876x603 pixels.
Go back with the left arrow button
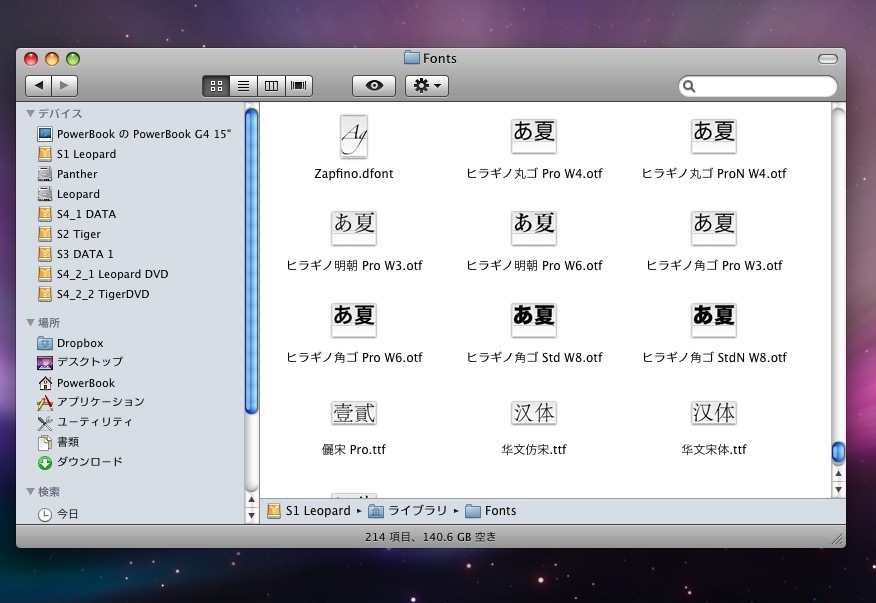point(38,86)
